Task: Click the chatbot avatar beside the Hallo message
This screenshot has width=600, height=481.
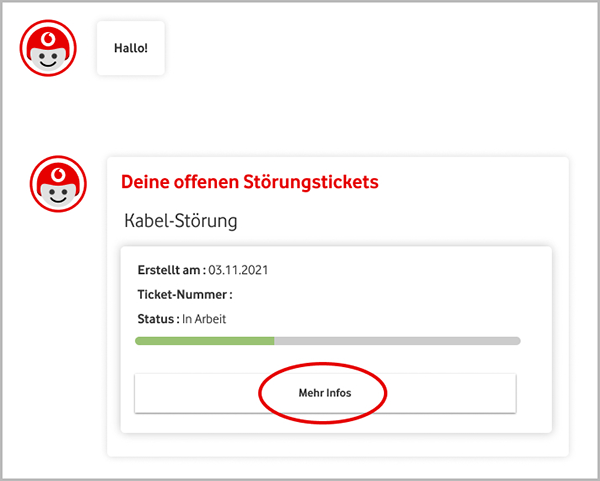Action: pyautogui.click(x=48, y=46)
